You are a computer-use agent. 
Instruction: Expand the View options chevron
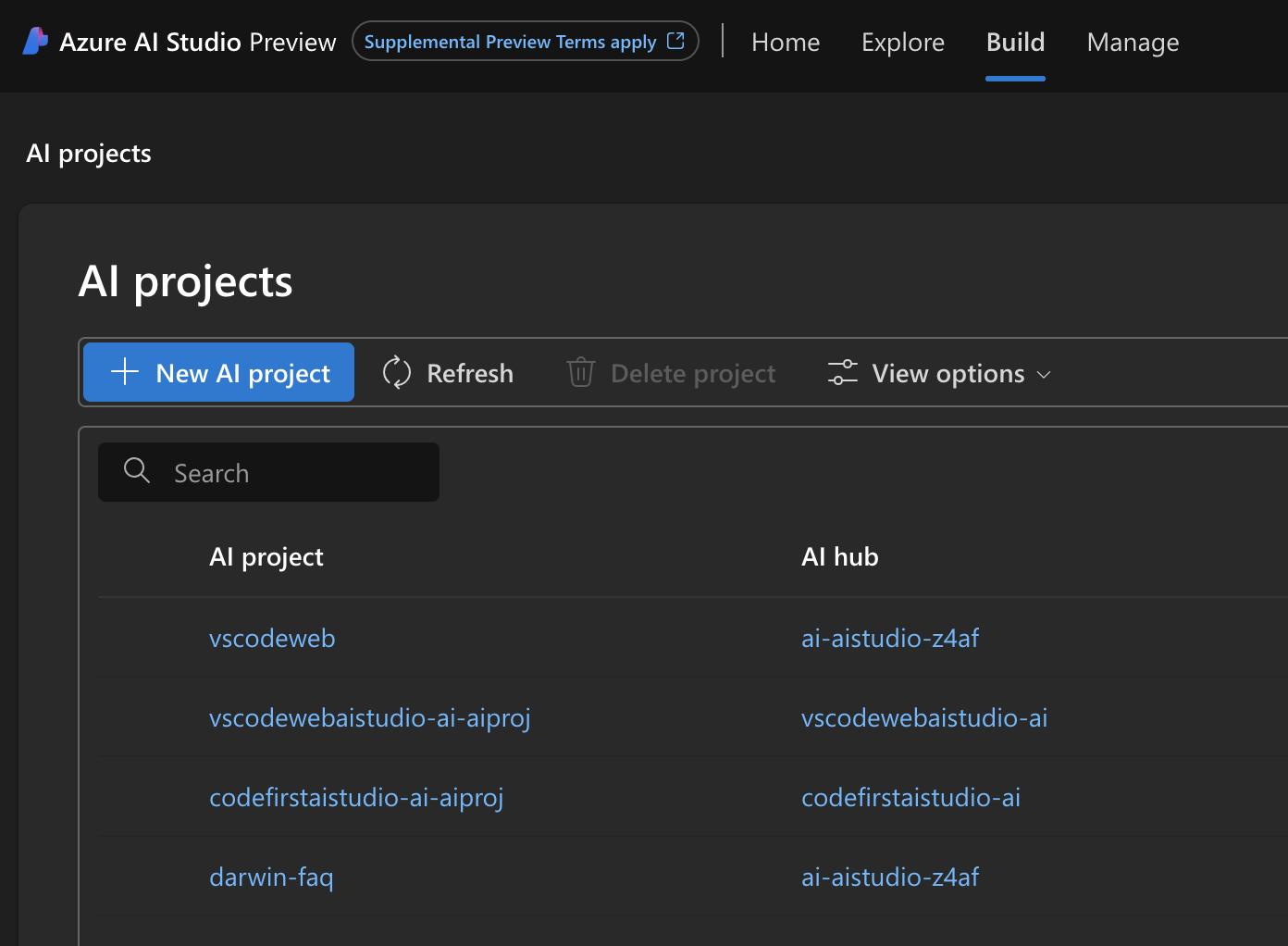pos(1044,375)
